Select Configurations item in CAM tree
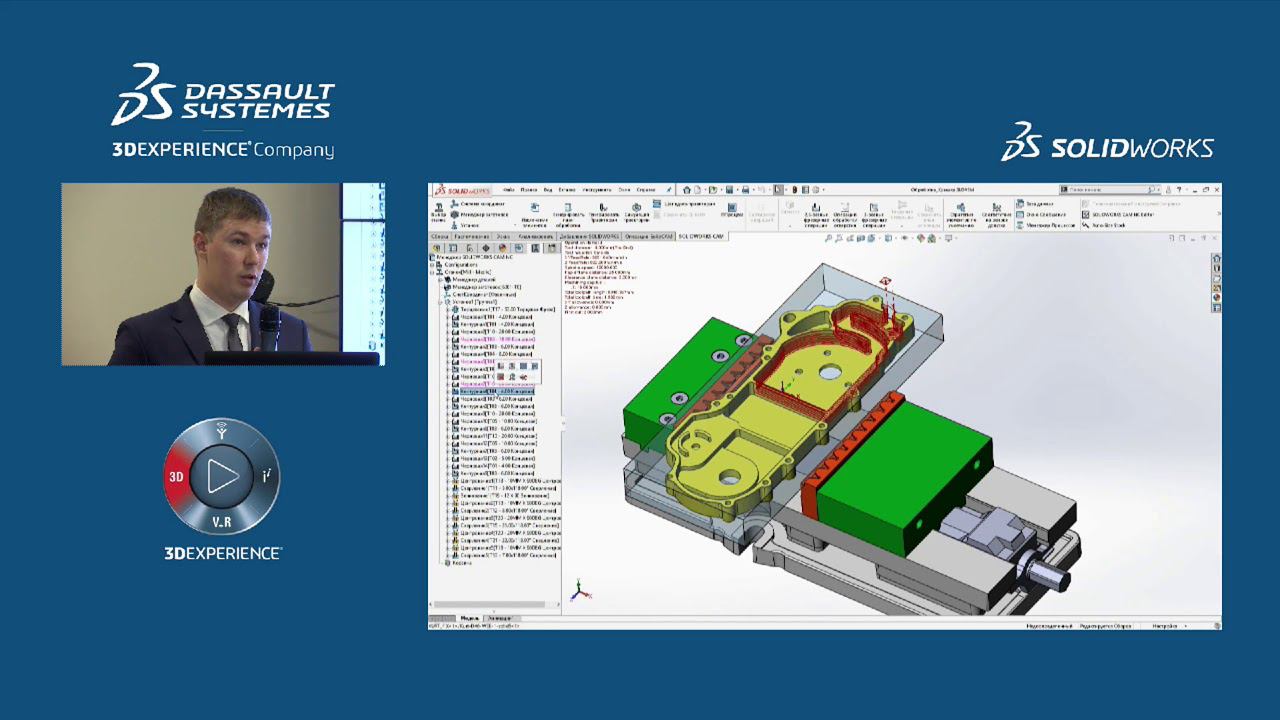The width and height of the screenshot is (1280, 720). (461, 265)
